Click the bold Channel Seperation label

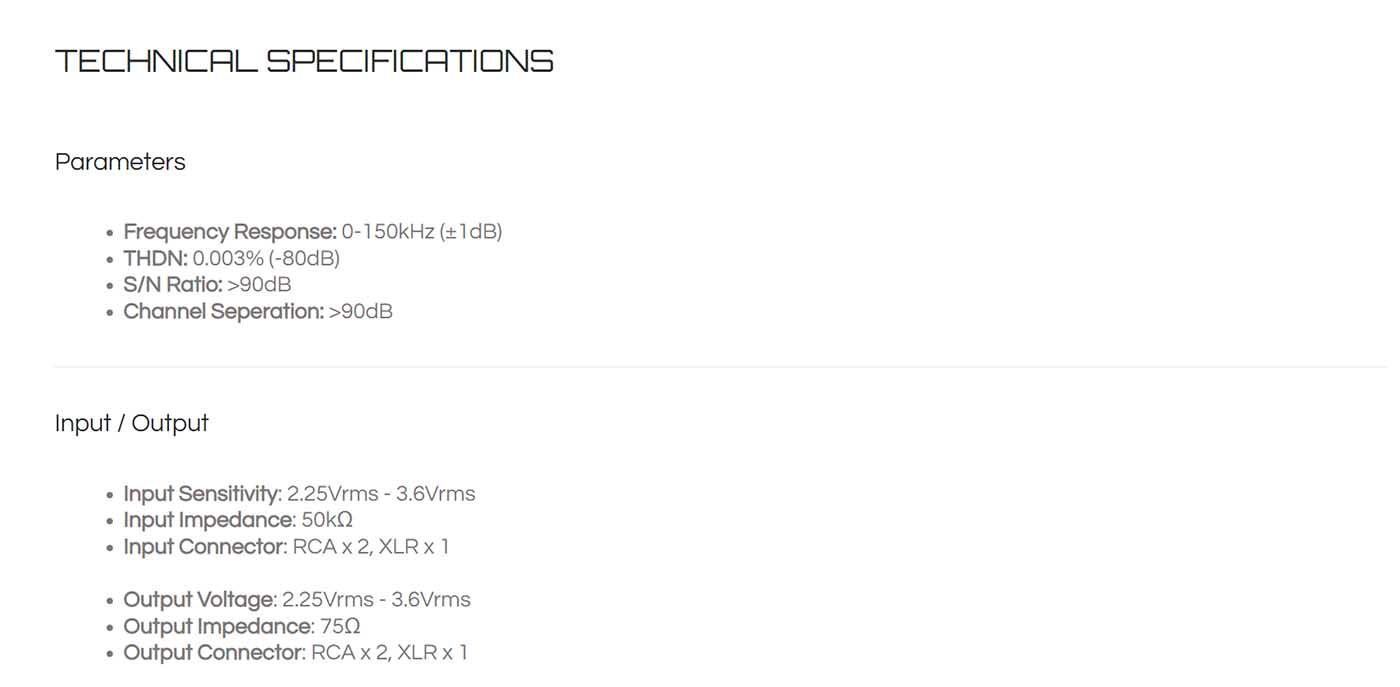(223, 311)
